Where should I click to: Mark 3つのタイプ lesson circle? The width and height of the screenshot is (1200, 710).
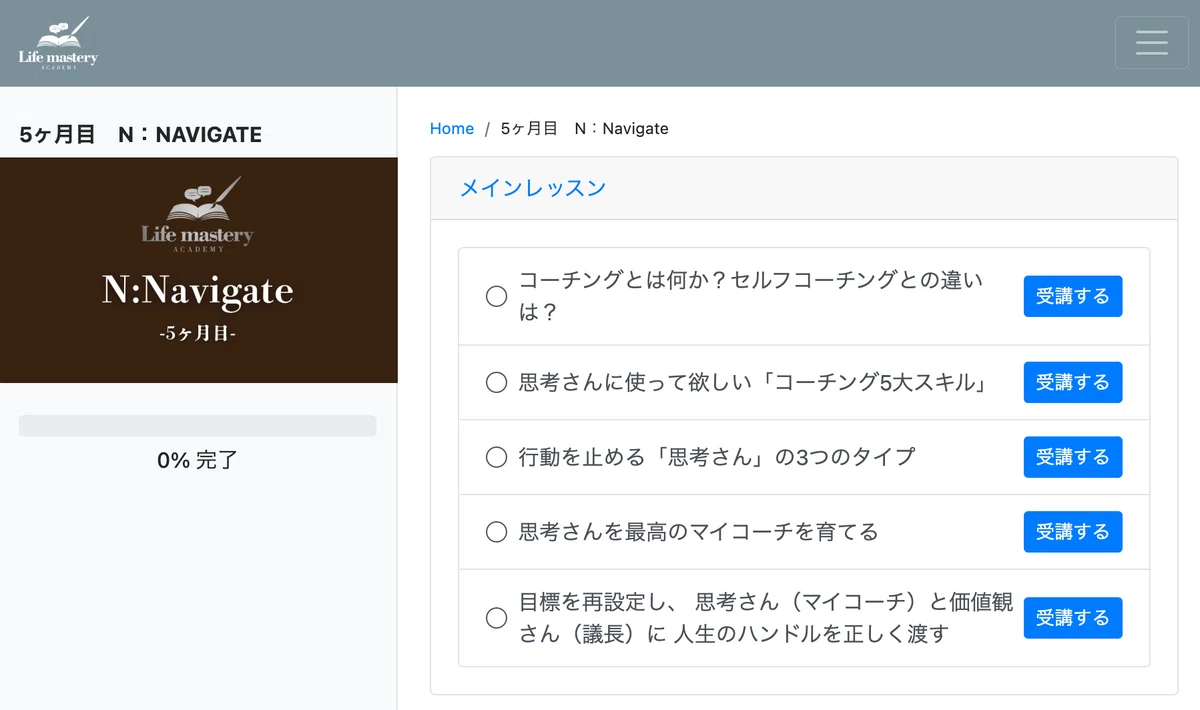pyautogui.click(x=496, y=457)
